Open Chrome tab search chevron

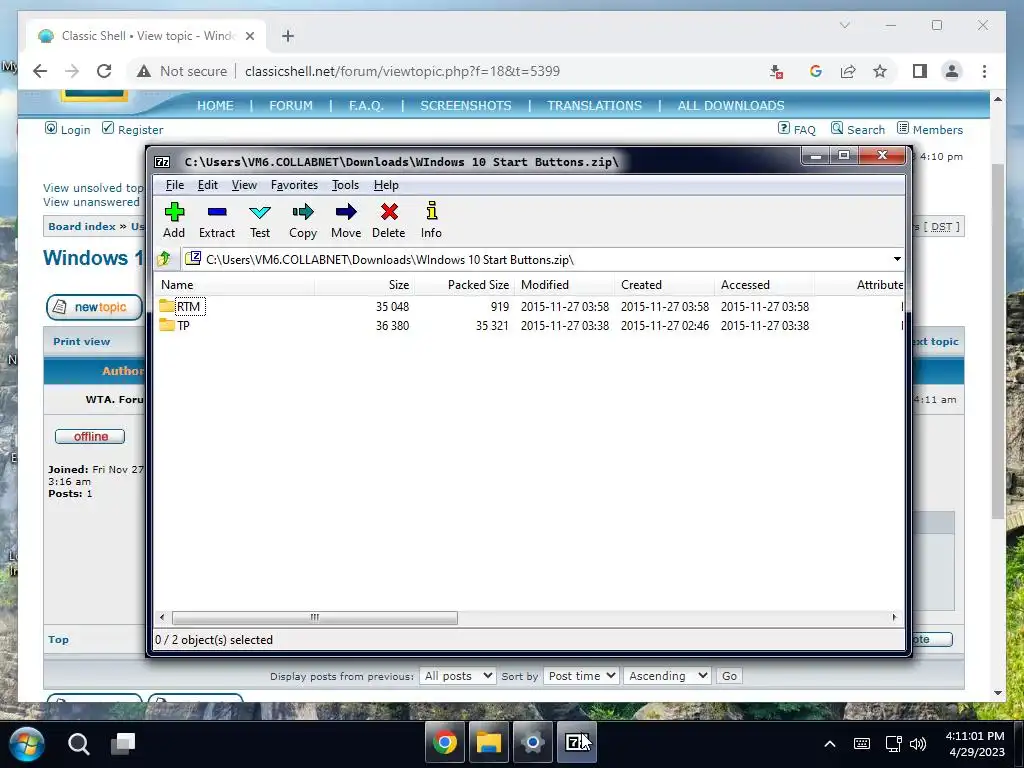point(844,25)
